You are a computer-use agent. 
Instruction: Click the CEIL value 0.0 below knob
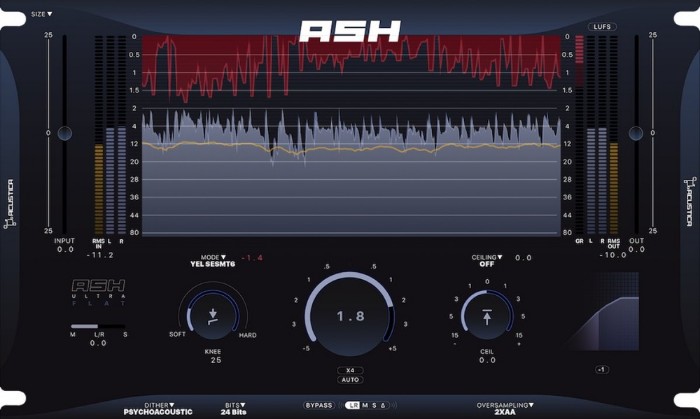tap(487, 360)
